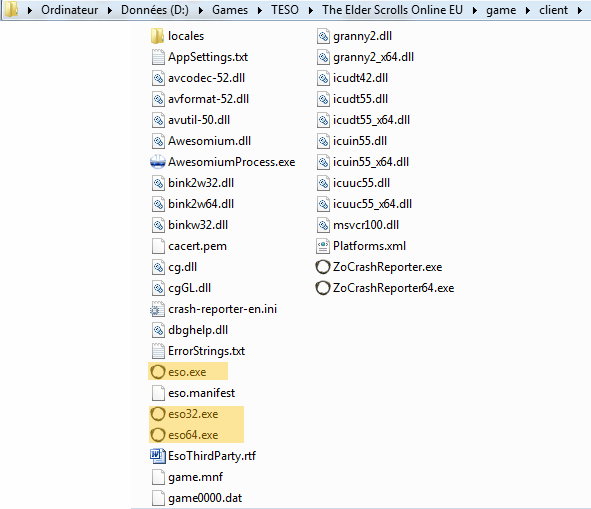The image size is (591, 509).
Task: Click the crash-reporter-en.ini gear icon
Action: point(158,309)
